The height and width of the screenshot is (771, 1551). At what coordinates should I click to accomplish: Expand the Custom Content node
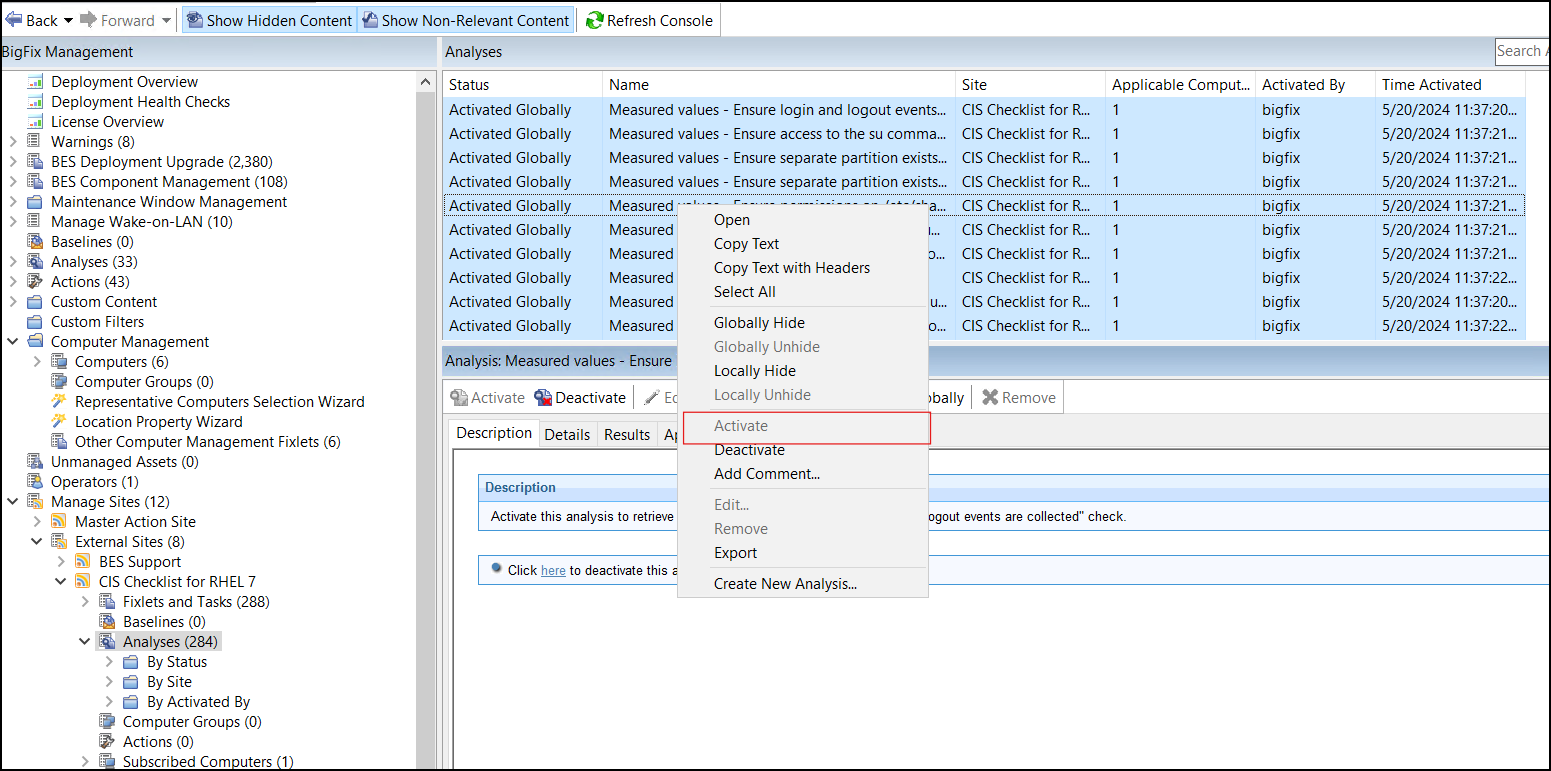[x=12, y=302]
